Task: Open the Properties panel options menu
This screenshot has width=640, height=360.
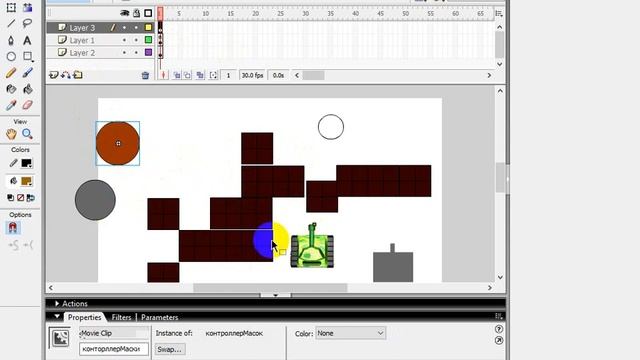Action: click(498, 316)
